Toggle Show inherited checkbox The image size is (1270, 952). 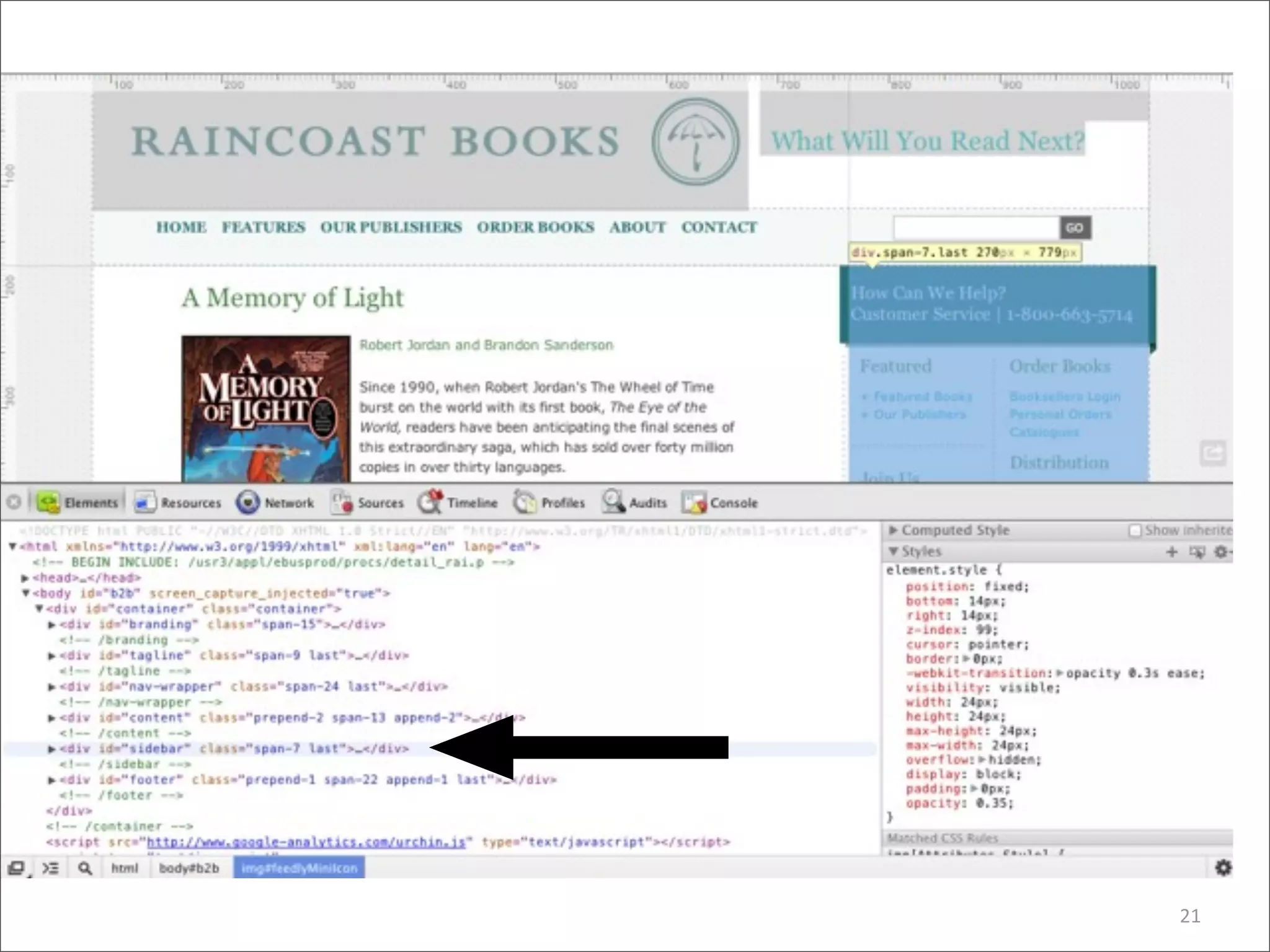point(1135,531)
